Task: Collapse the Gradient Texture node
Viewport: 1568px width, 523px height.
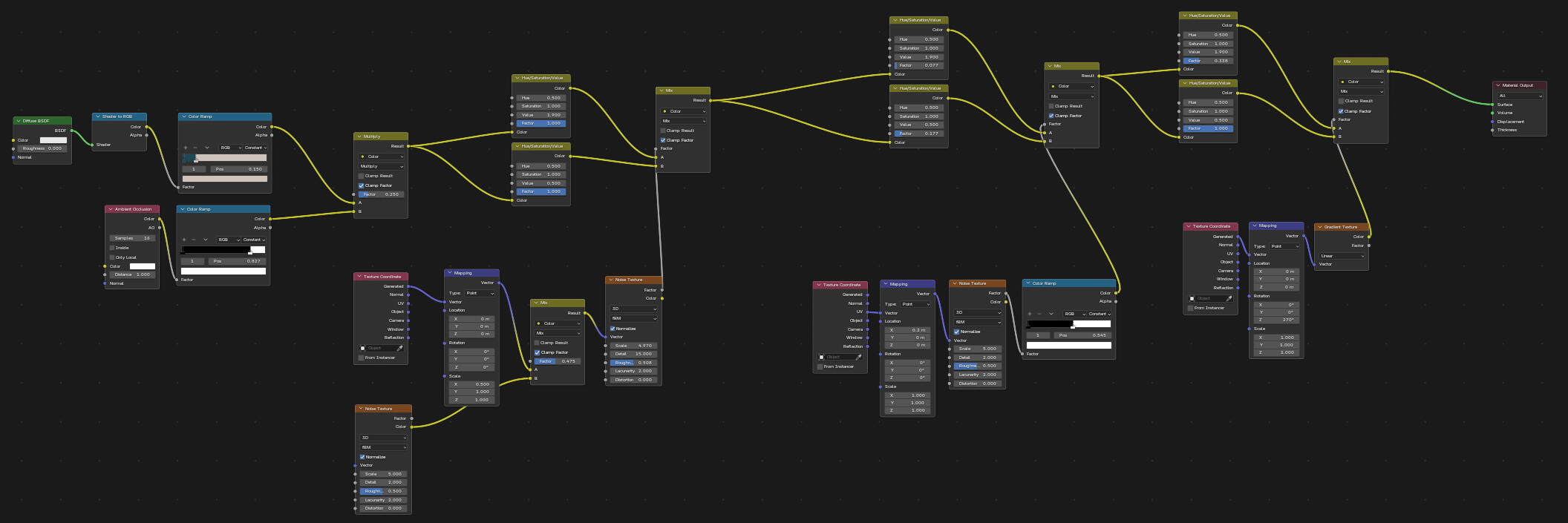Action: click(x=1320, y=227)
